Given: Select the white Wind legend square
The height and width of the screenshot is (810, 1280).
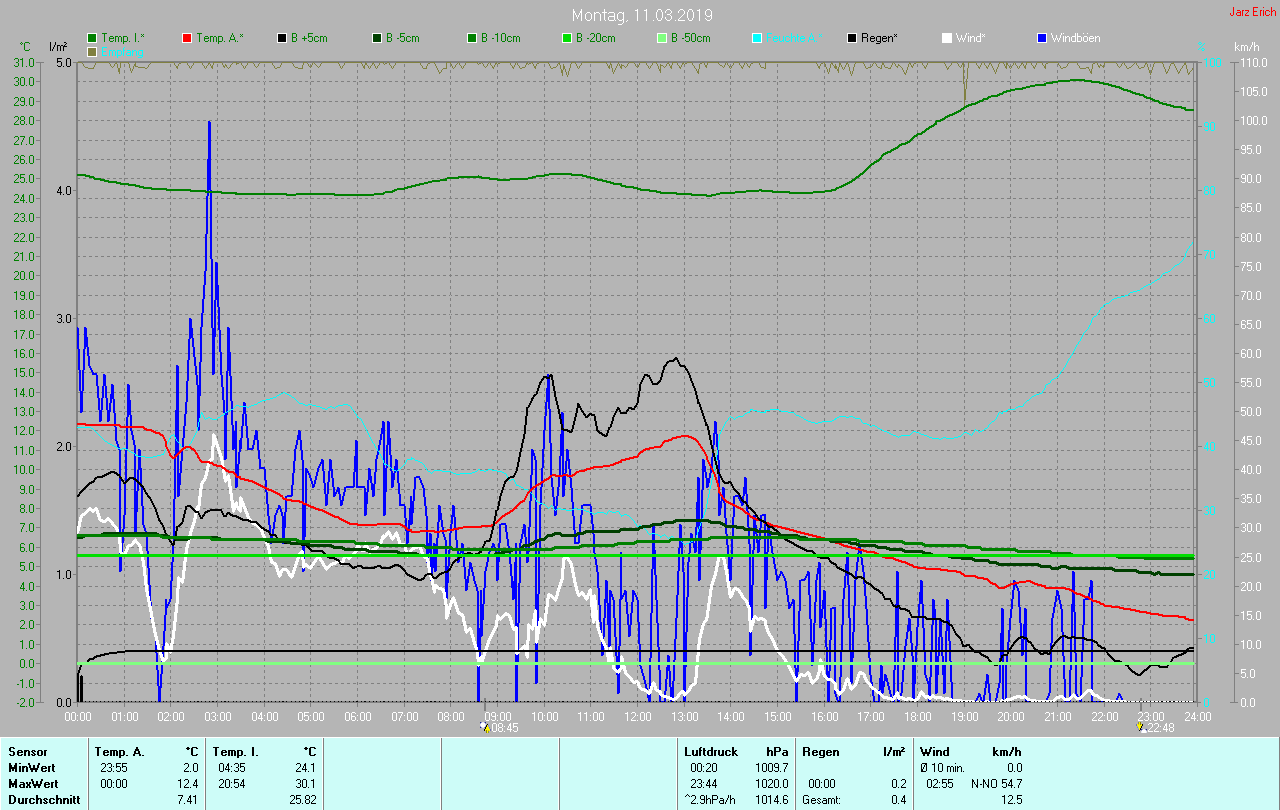Looking at the screenshot, I should click(947, 38).
